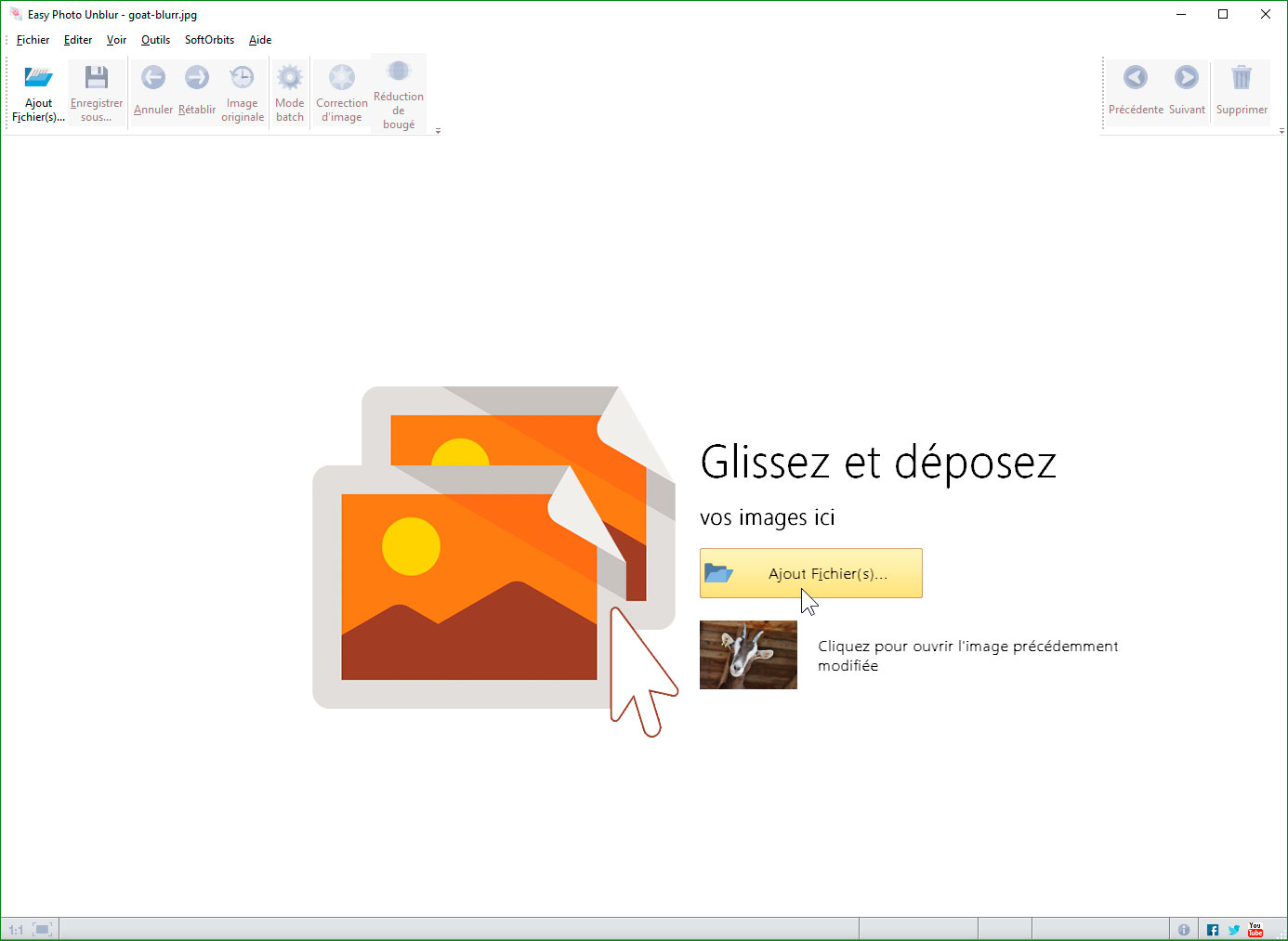
Task: Open the Fichier menu
Action: tap(33, 40)
